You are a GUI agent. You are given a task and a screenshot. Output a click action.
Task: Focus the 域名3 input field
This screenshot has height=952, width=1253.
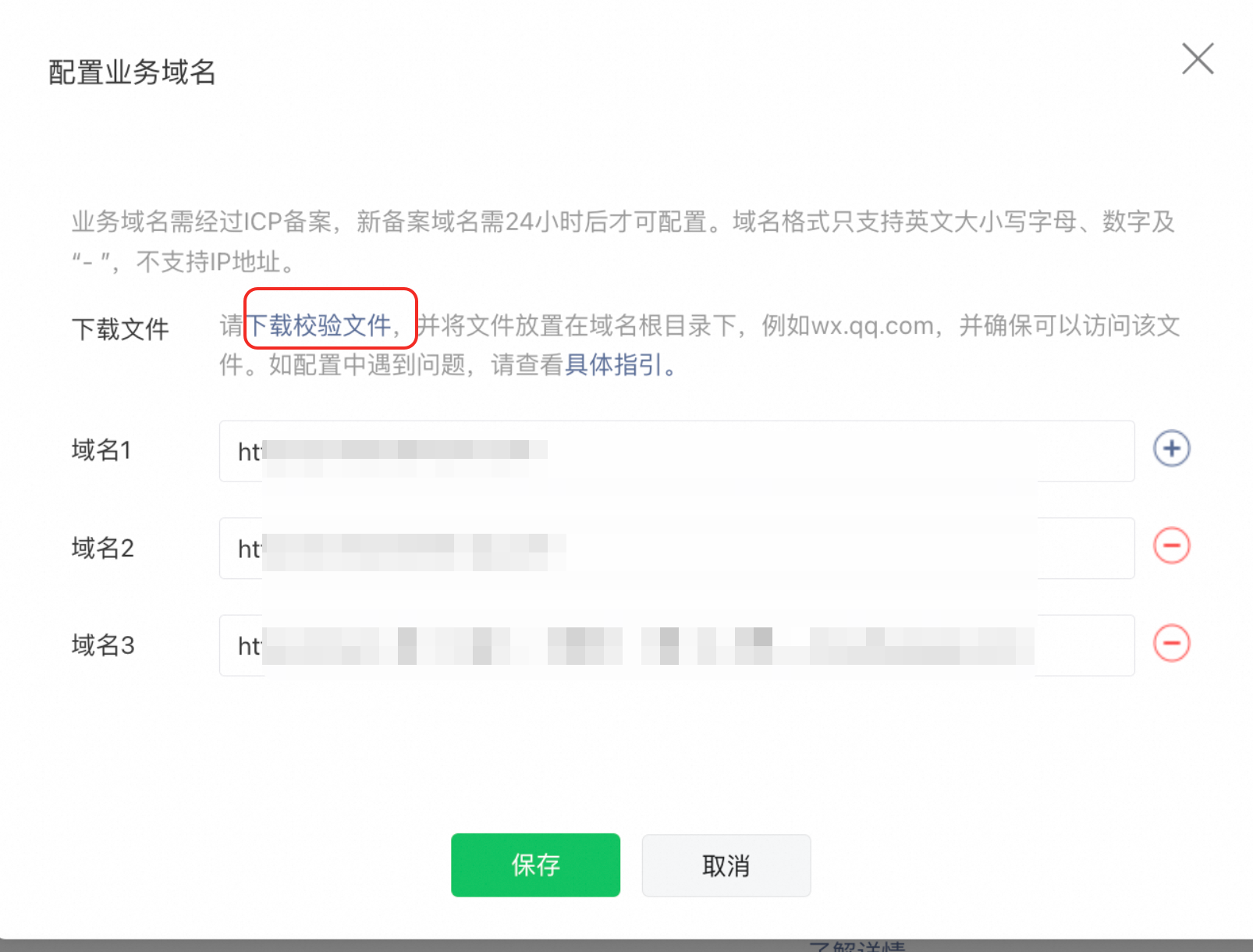click(x=676, y=645)
